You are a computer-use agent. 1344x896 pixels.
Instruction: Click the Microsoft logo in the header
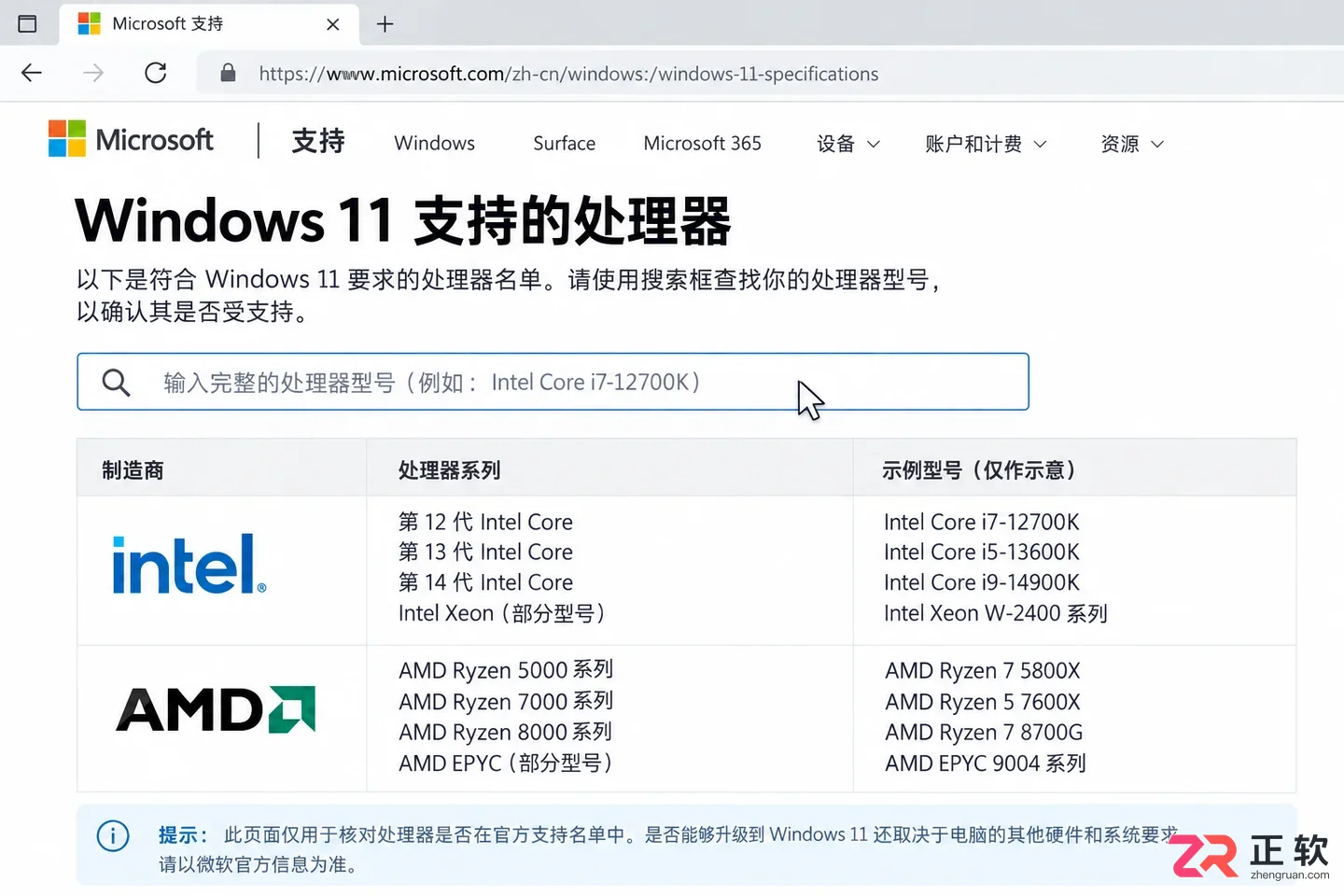point(132,139)
